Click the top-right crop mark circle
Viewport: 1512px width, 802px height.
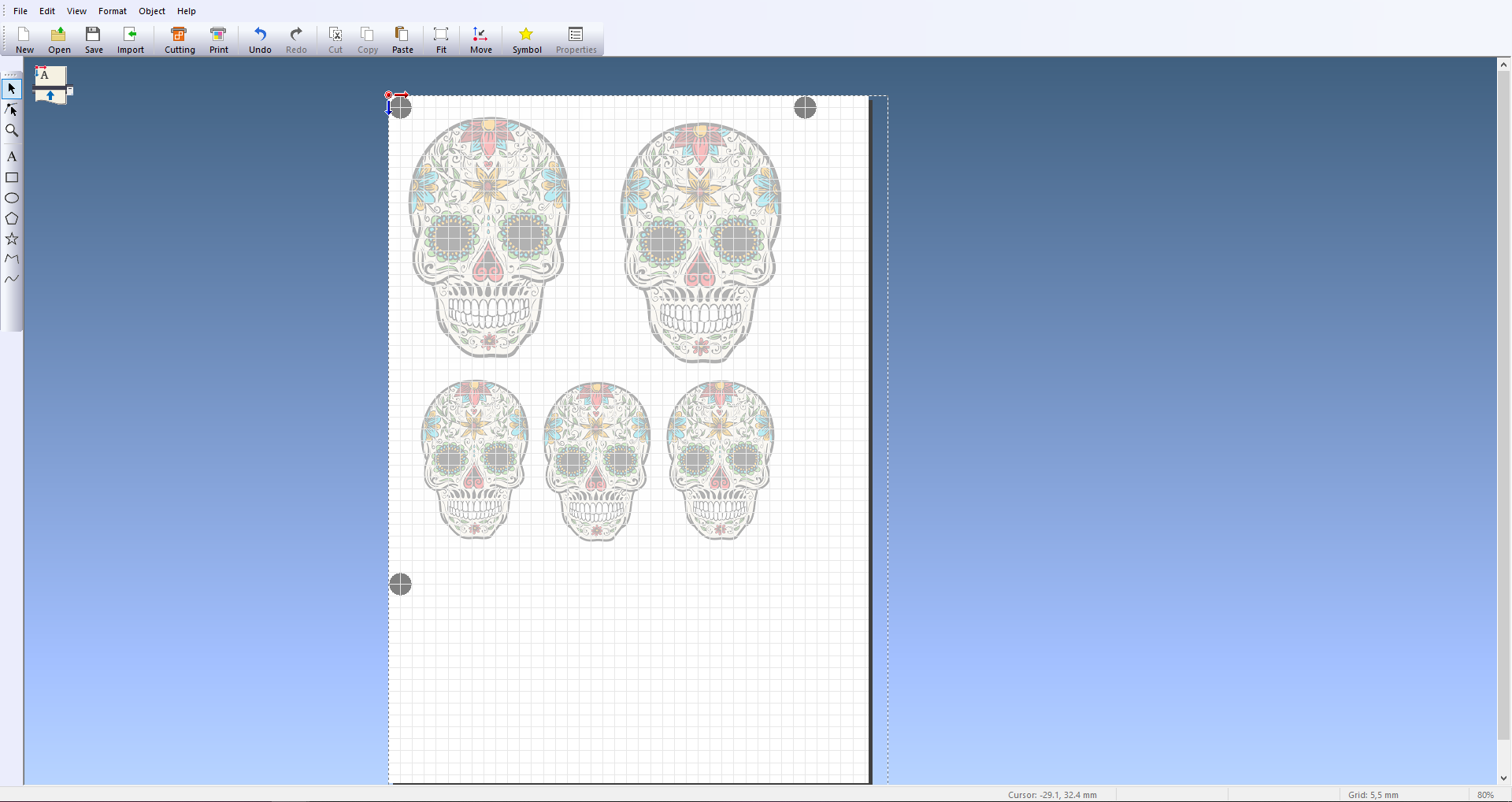pos(805,108)
